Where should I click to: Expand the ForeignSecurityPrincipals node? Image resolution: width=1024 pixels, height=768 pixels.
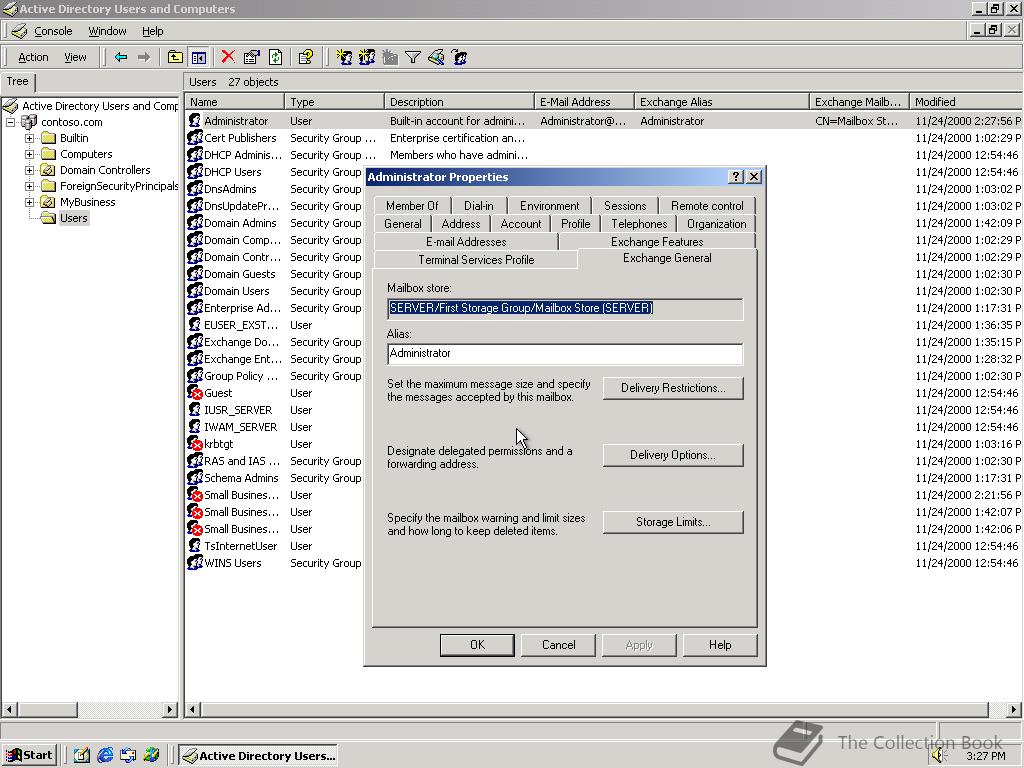pyautogui.click(x=29, y=186)
